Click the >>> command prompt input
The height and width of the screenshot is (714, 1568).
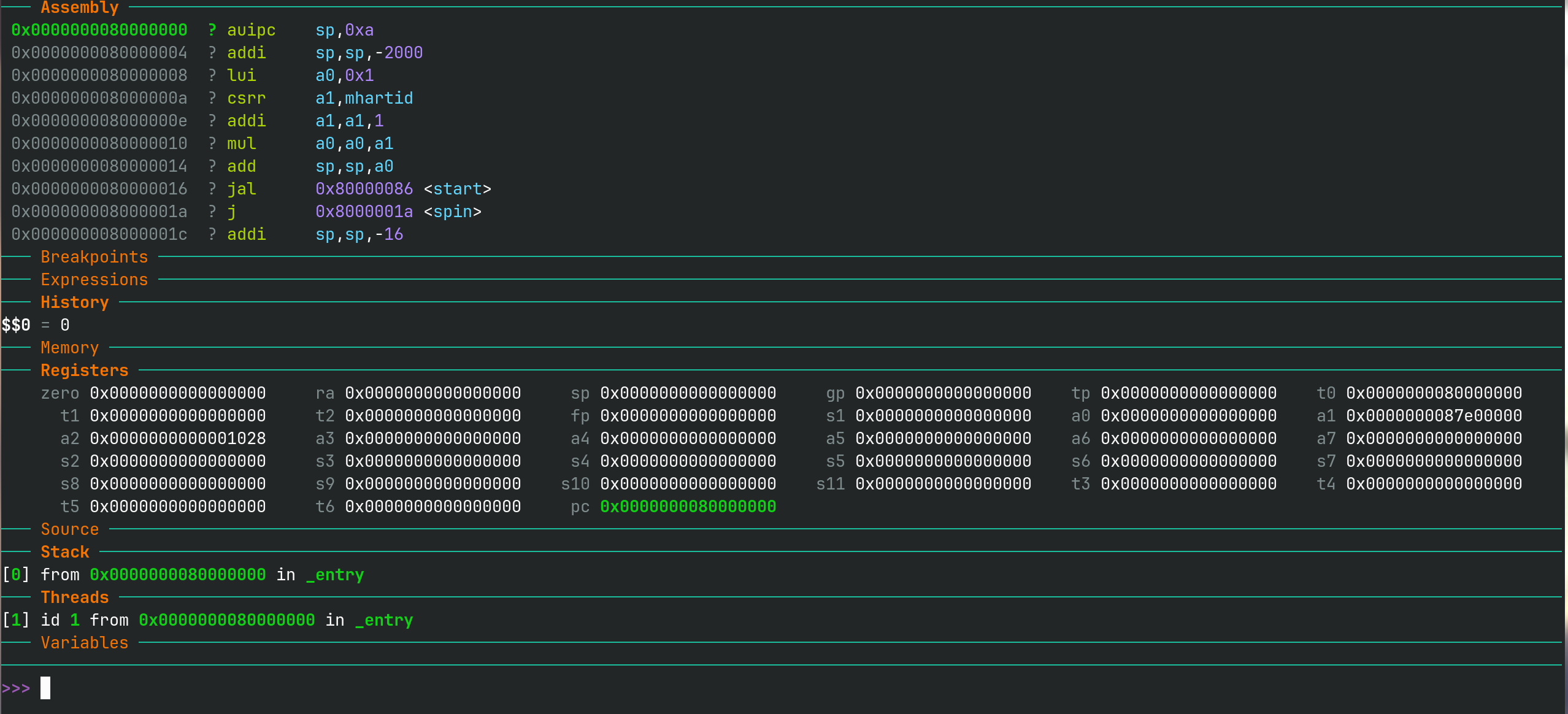click(45, 688)
